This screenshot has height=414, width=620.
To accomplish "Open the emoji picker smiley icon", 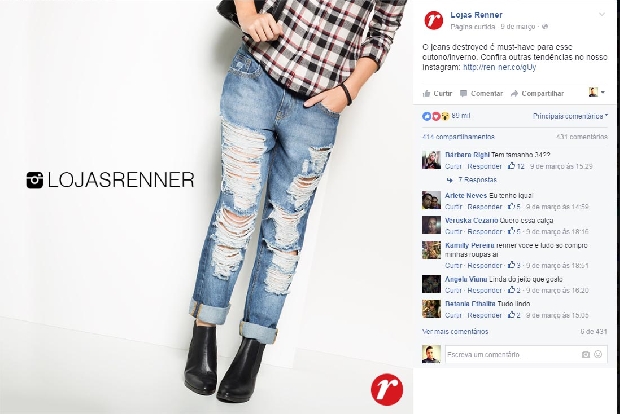I will (598, 354).
